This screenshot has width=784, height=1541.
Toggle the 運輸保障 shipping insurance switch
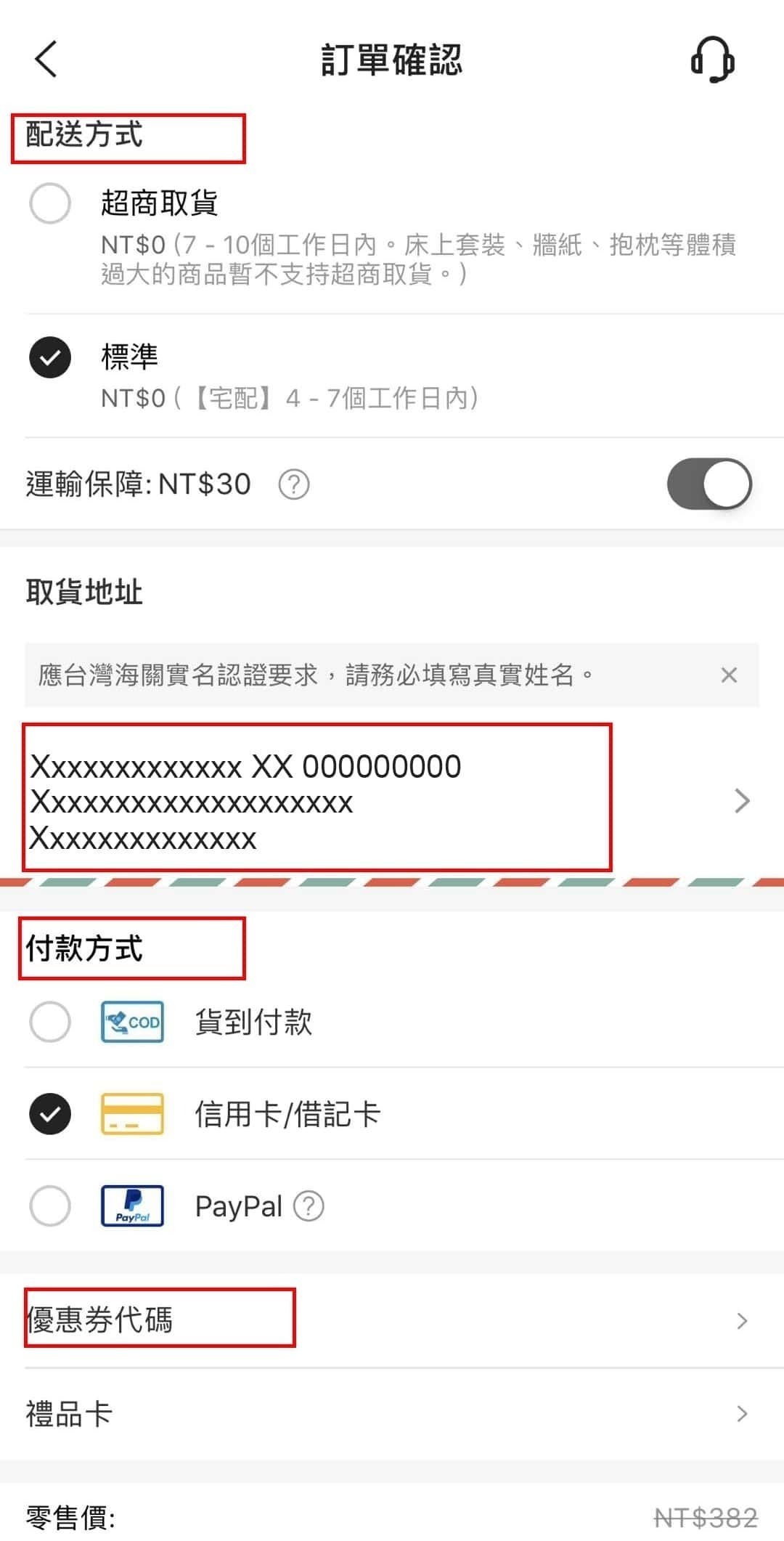(x=709, y=484)
